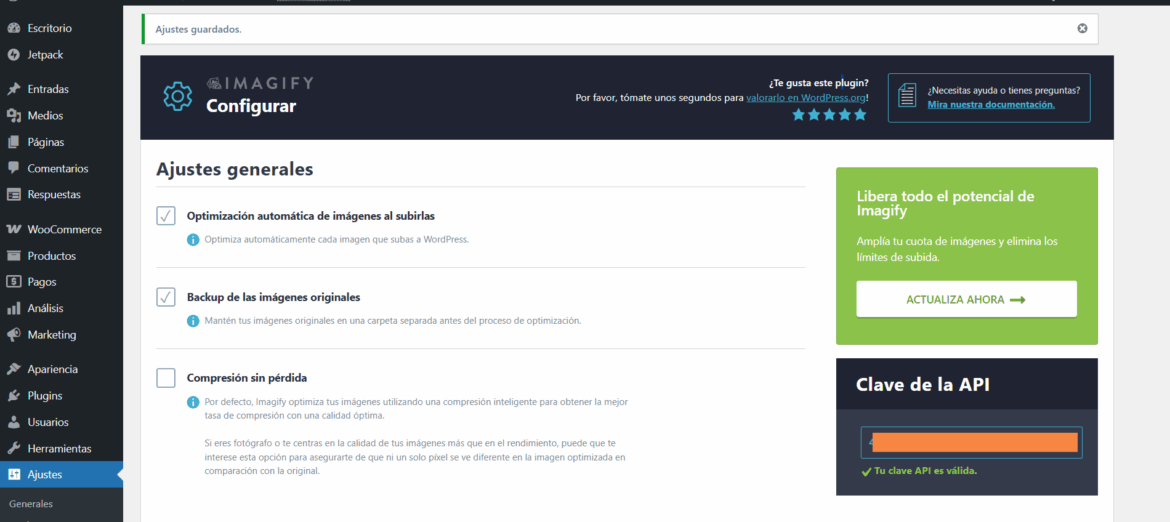Click the Análisis bar chart icon
Image resolution: width=1170 pixels, height=522 pixels.
pyautogui.click(x=13, y=309)
